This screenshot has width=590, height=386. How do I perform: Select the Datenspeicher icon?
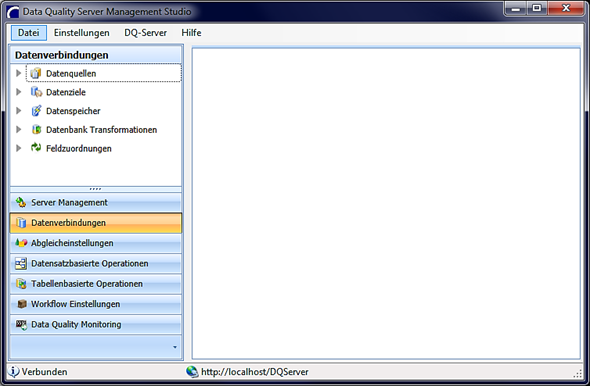tap(36, 111)
